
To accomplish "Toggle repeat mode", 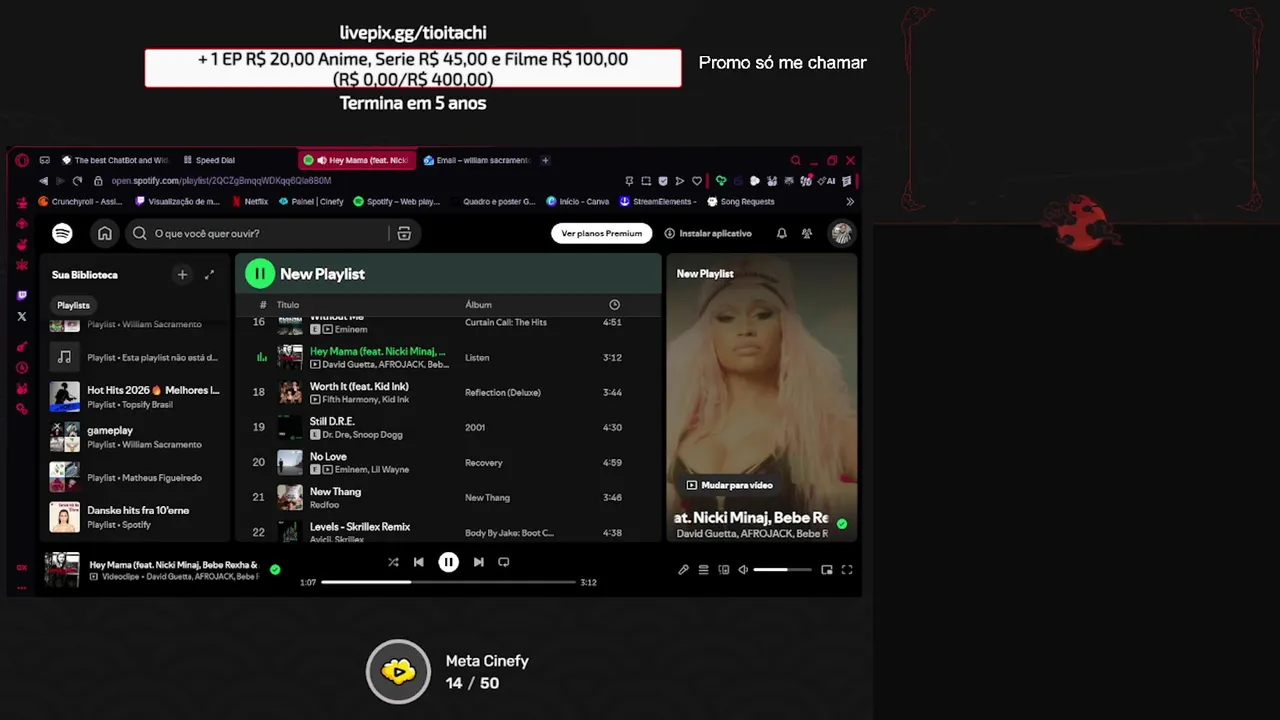I will [x=504, y=562].
